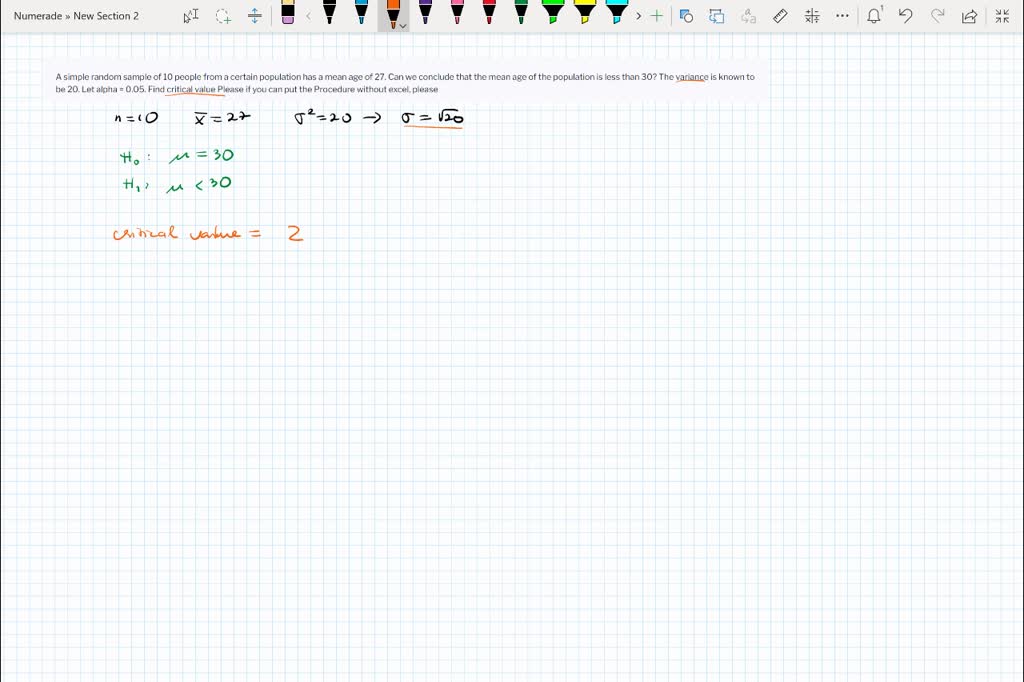
Task: Redo the last undone action
Action: pyautogui.click(x=938, y=16)
